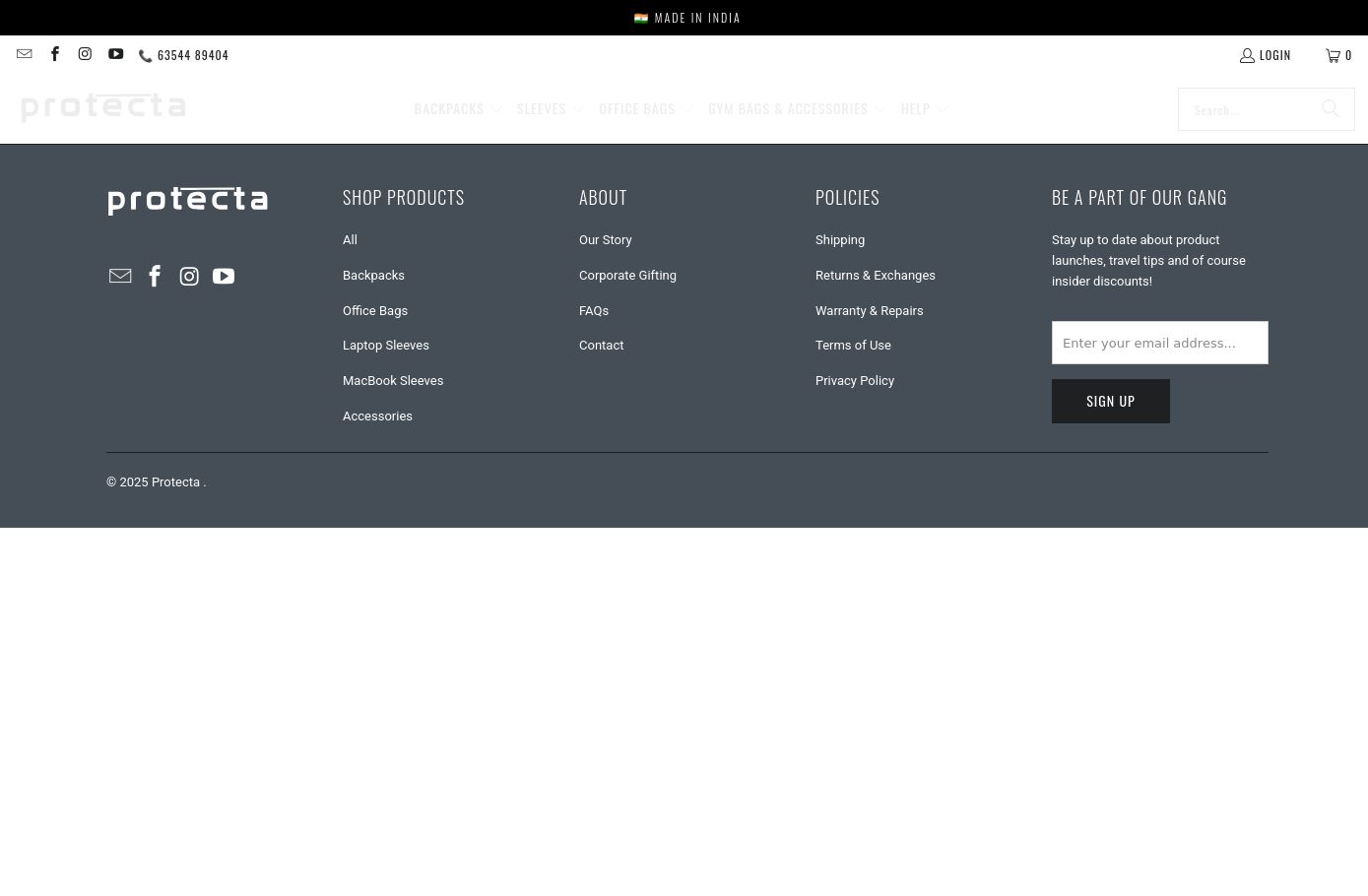Click the footer YouTube icon
Screen dimensions: 1368x896
click(224, 277)
